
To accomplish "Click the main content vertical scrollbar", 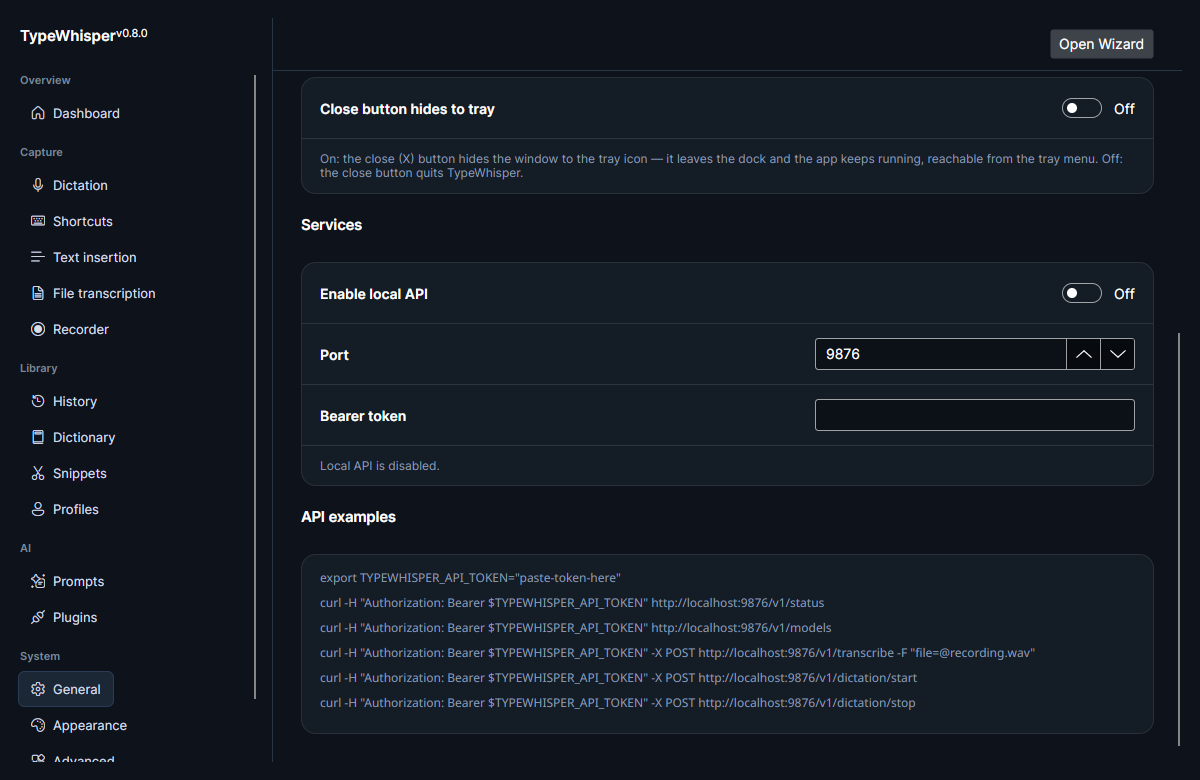I will [1179, 538].
